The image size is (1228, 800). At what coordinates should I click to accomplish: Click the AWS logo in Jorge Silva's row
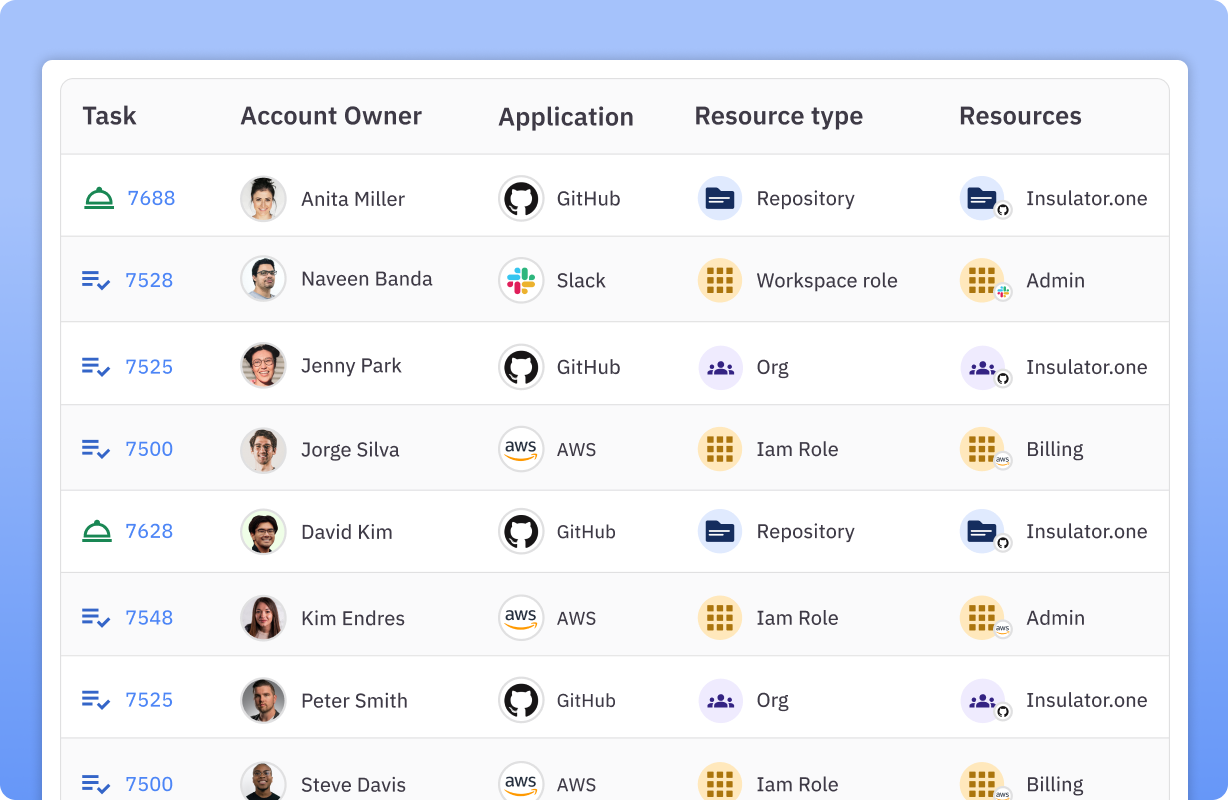[521, 449]
